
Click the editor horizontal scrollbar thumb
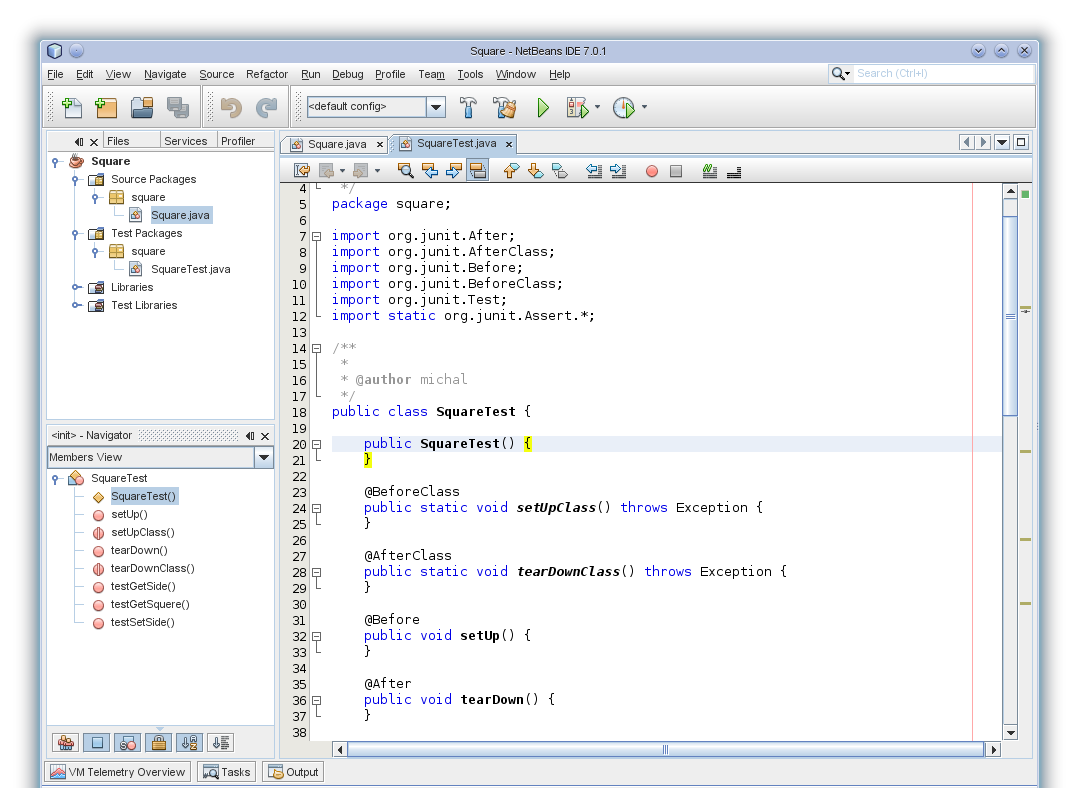[x=665, y=749]
